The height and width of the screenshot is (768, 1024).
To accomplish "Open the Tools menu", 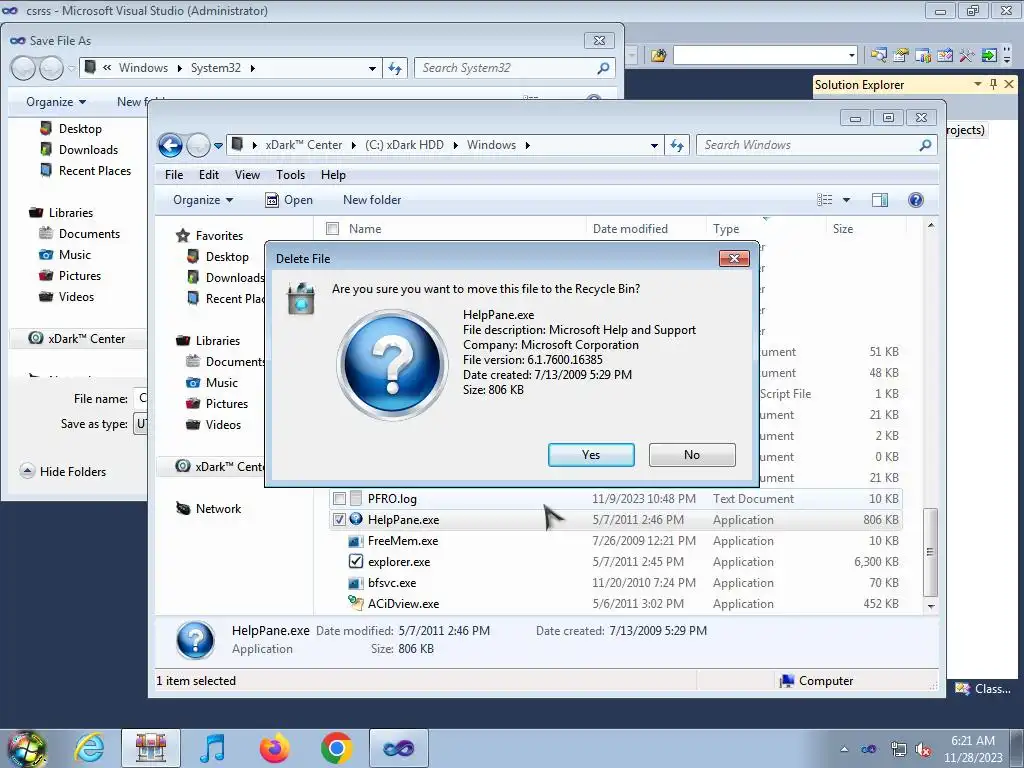I will (290, 175).
